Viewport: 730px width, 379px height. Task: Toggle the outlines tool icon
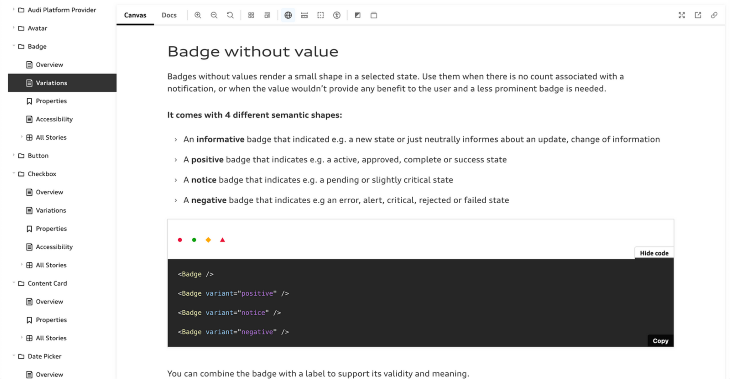point(321,15)
